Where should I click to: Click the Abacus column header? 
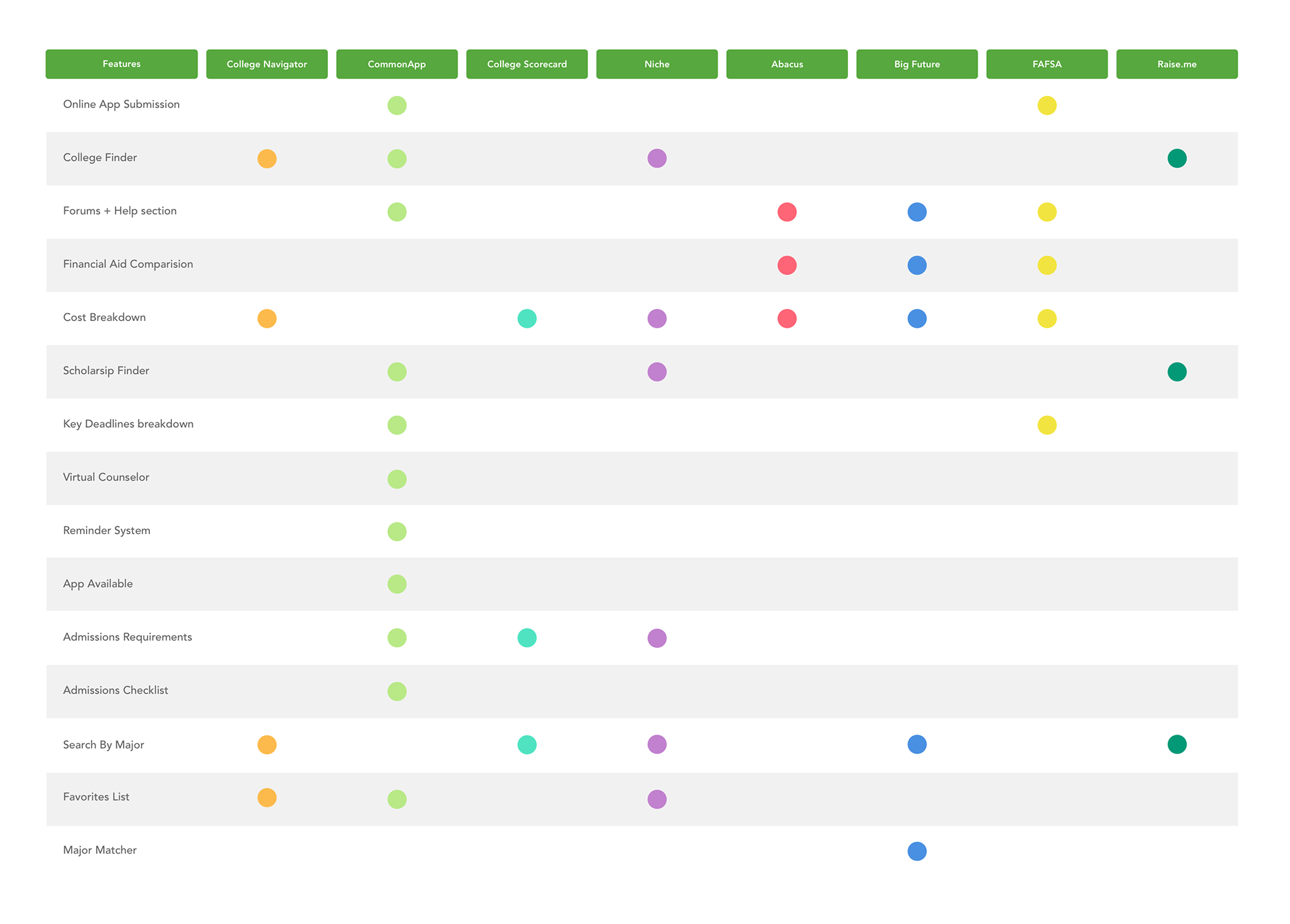(x=787, y=64)
